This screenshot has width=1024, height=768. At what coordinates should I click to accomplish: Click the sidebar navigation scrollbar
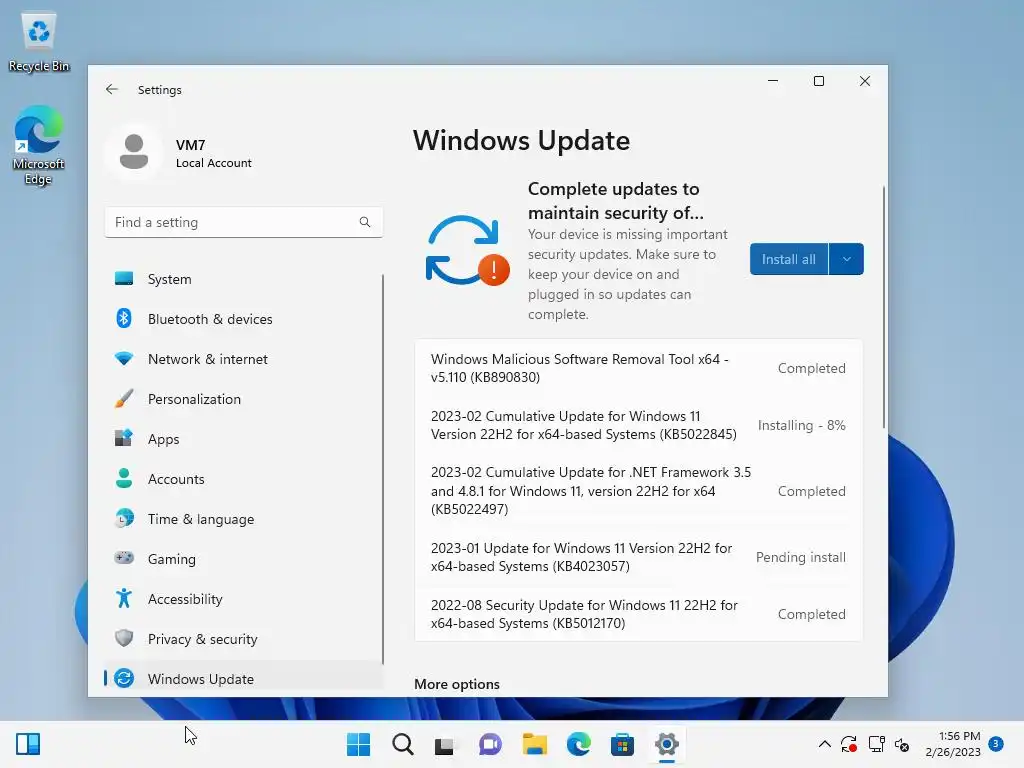pyautogui.click(x=383, y=469)
